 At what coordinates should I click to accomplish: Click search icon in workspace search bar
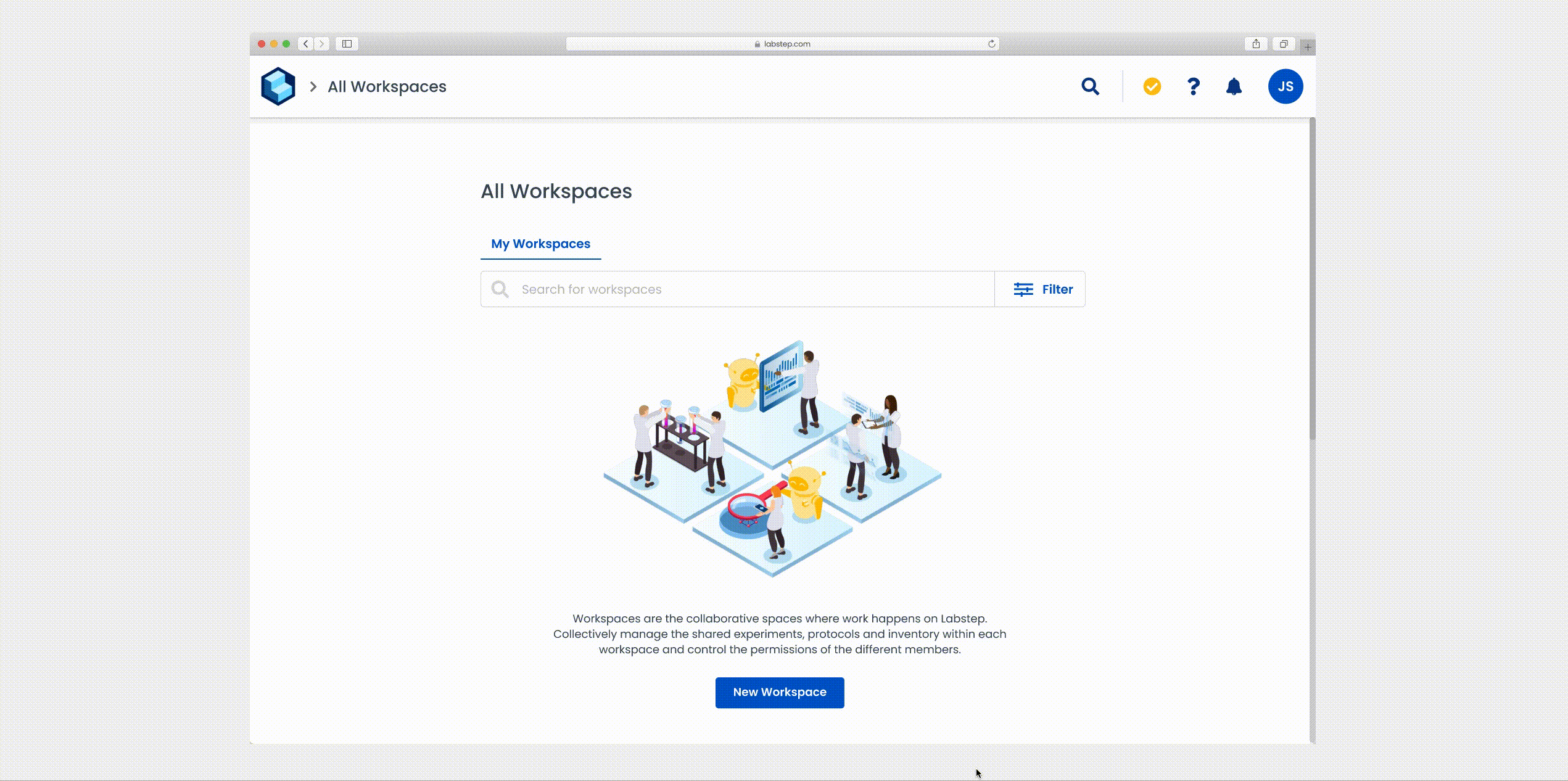tap(500, 289)
